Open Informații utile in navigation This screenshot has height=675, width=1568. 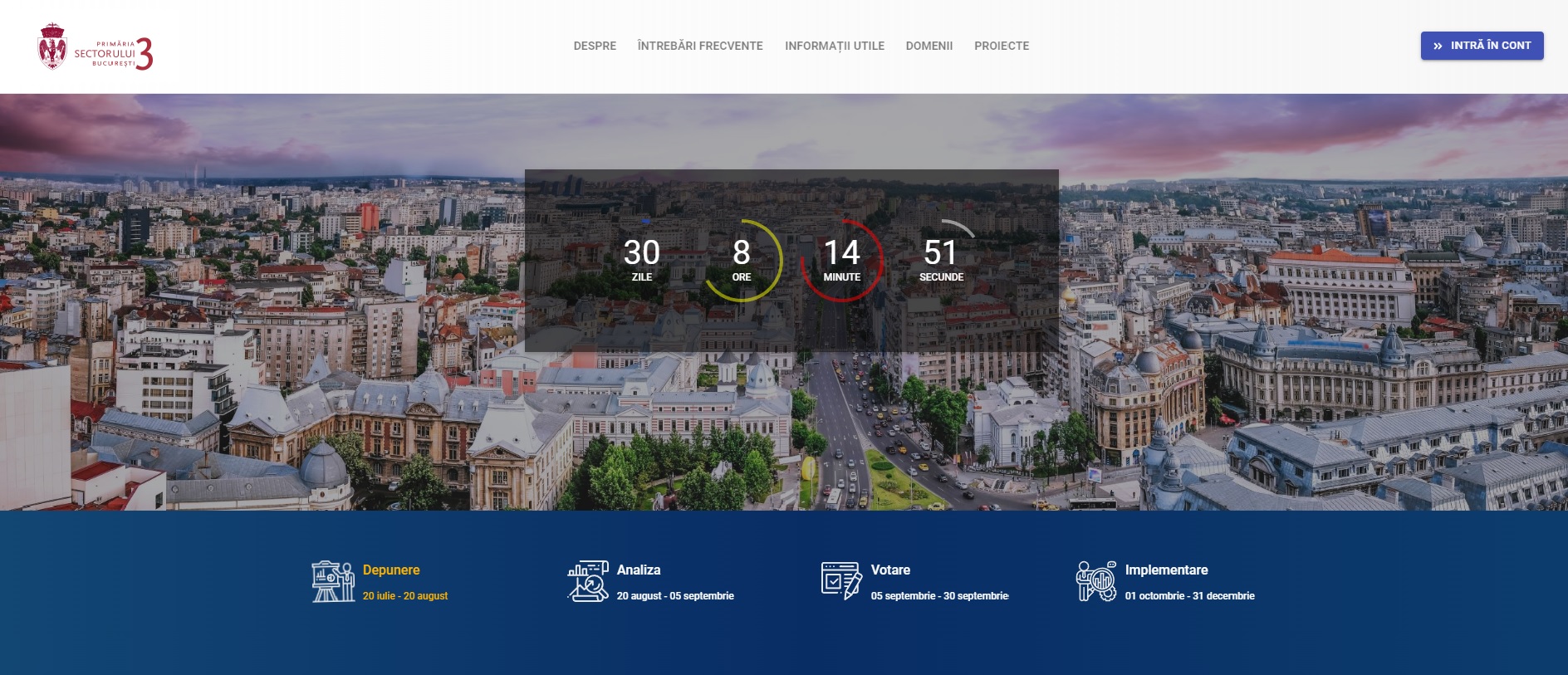[835, 46]
